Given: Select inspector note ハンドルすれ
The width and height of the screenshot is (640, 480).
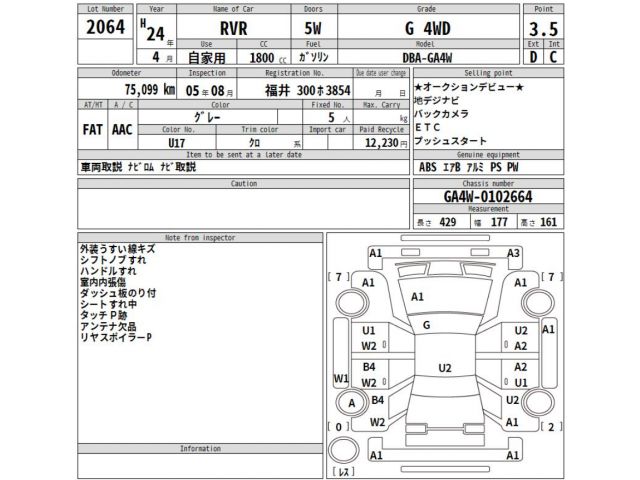Looking at the screenshot, I should pos(108,271).
